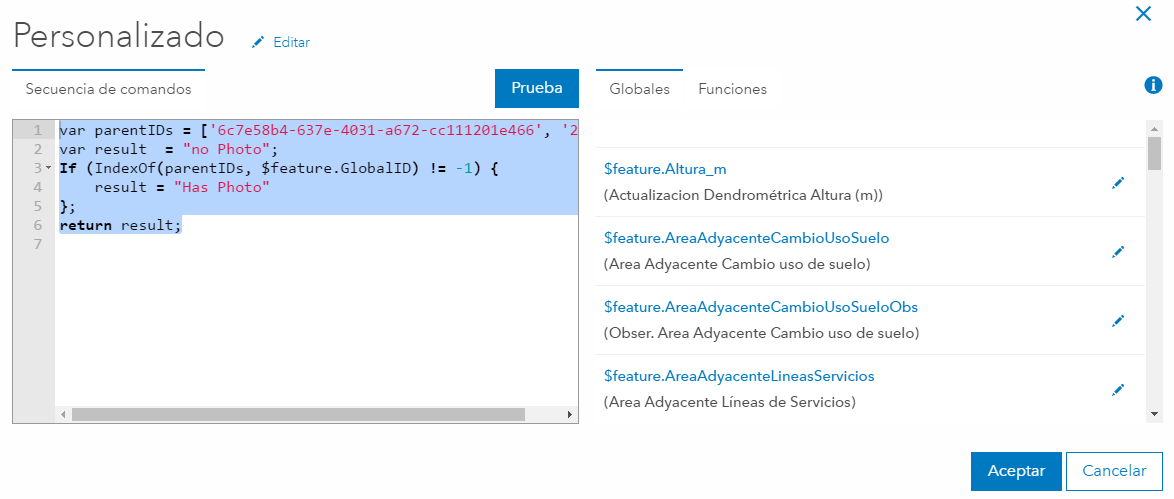Click the blue info icon
1174x499 pixels.
coord(1153,85)
